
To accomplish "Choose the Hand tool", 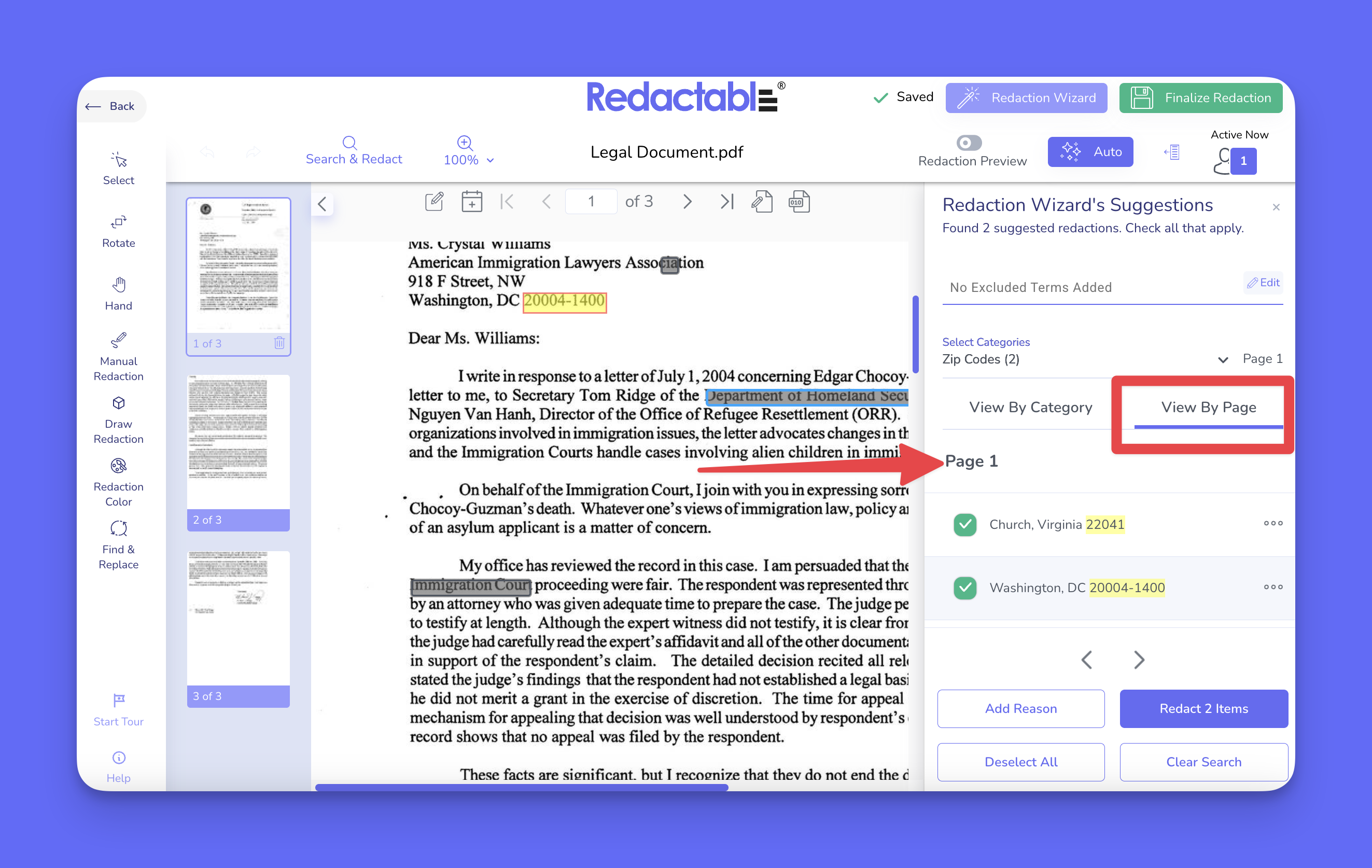I will [x=119, y=285].
